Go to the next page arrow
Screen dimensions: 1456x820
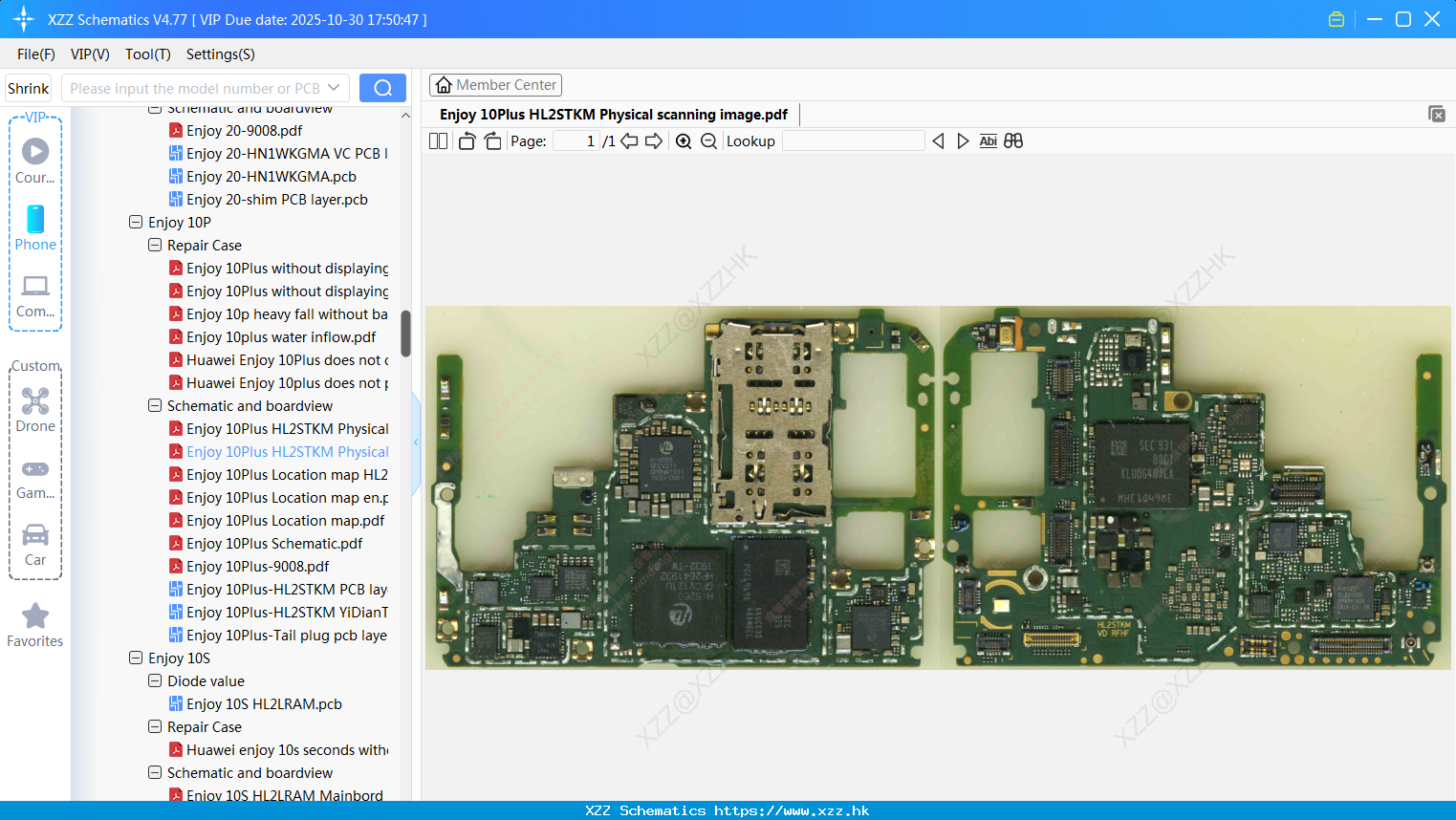coord(654,141)
